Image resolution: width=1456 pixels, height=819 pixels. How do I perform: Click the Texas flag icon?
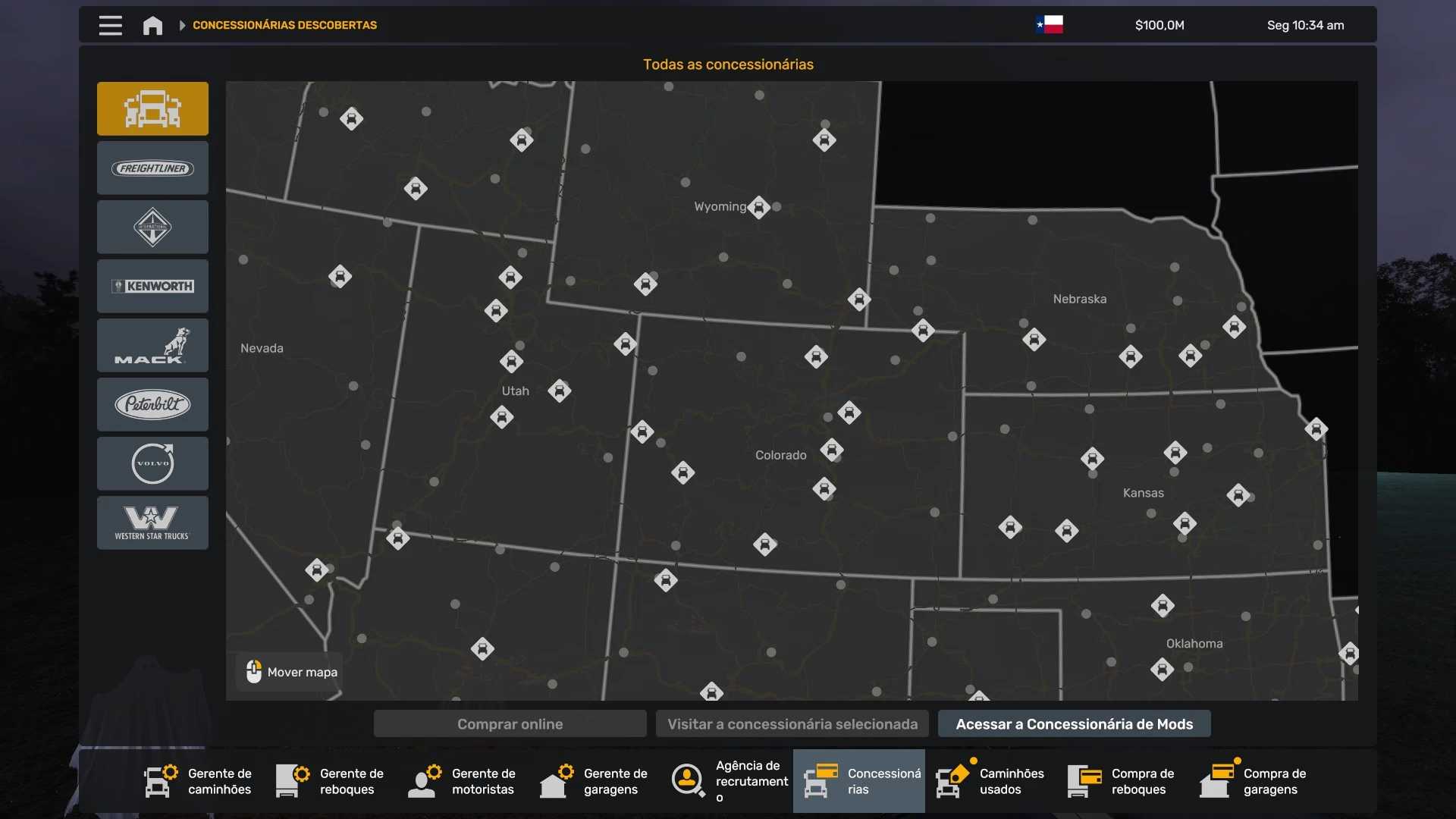[x=1050, y=25]
